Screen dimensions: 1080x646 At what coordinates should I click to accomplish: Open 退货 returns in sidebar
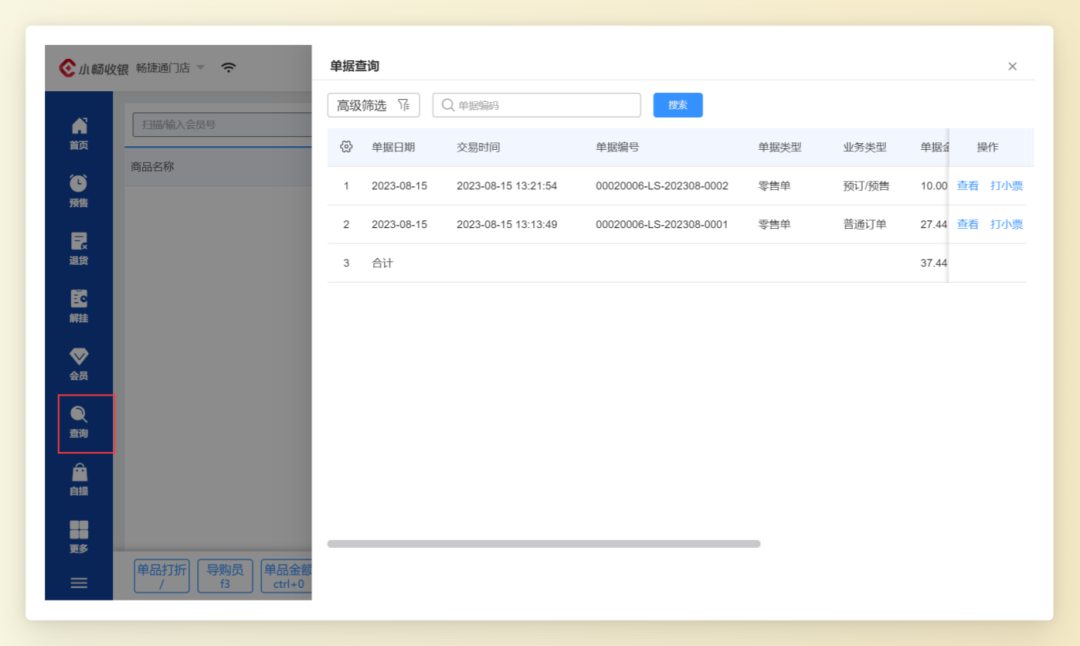[79, 249]
